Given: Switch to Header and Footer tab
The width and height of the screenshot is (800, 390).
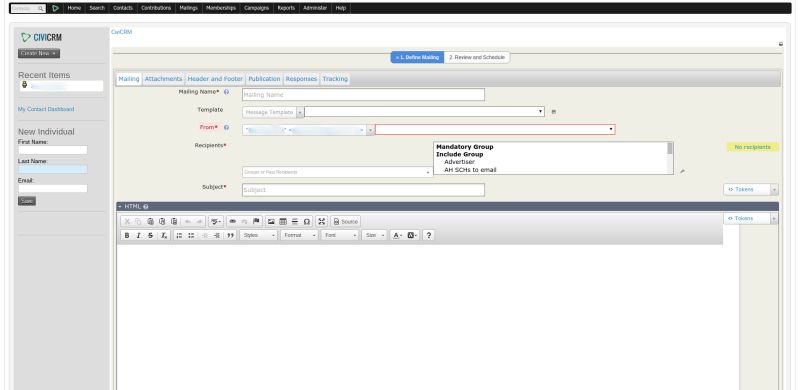Looking at the screenshot, I should [x=215, y=79].
